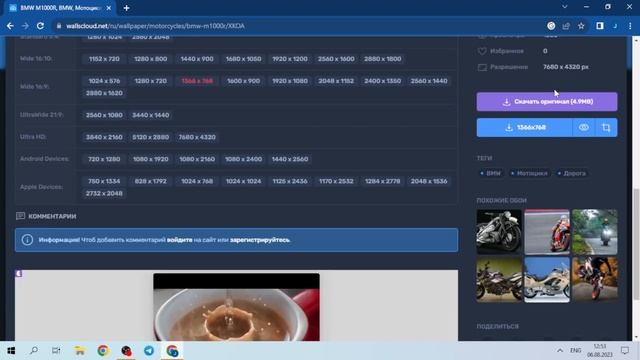Preview wallpaper with the eye icon
The image size is (640, 360).
tap(584, 127)
